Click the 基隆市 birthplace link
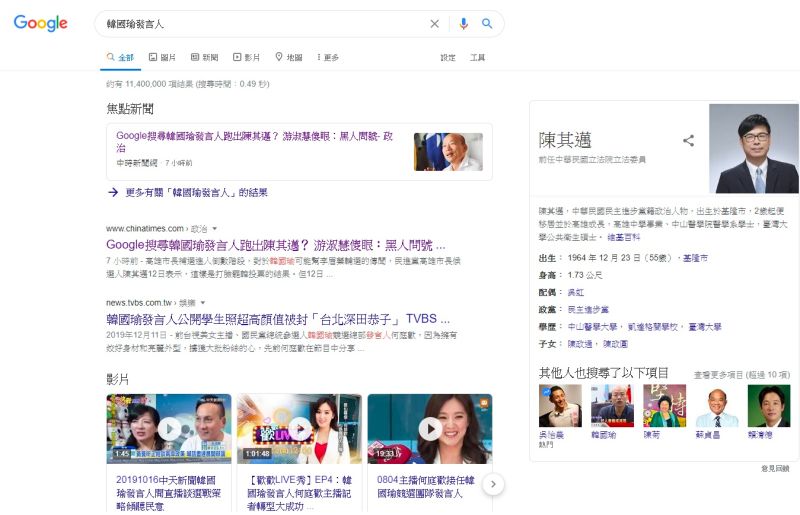The image size is (800, 515). [x=695, y=258]
